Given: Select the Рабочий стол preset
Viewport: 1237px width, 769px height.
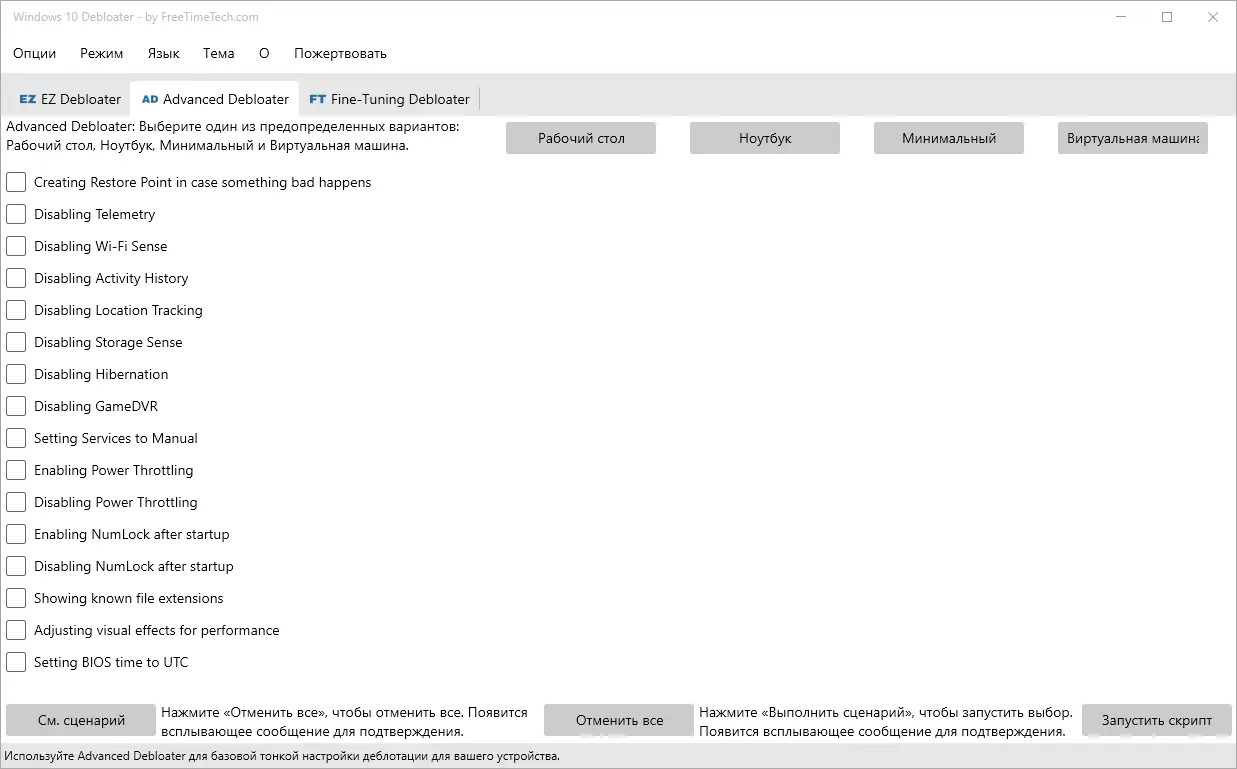Looking at the screenshot, I should 581,138.
